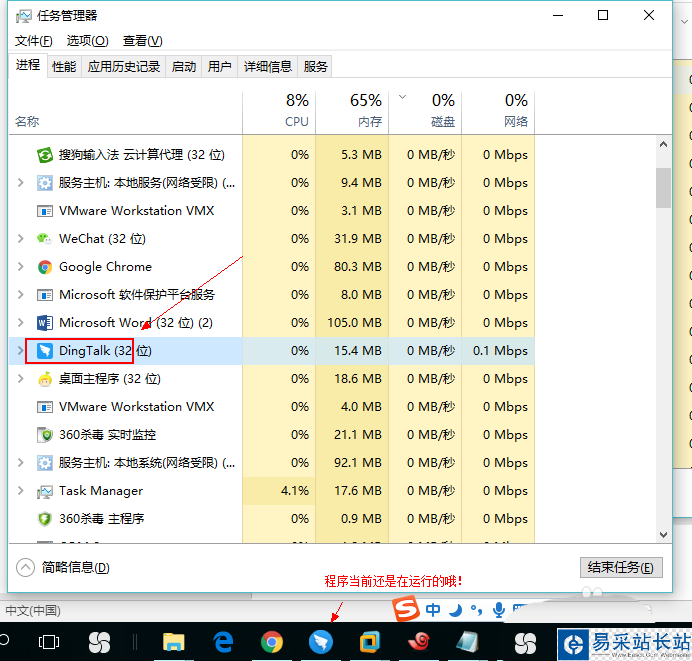Open DingTalk from the taskbar

point(321,642)
